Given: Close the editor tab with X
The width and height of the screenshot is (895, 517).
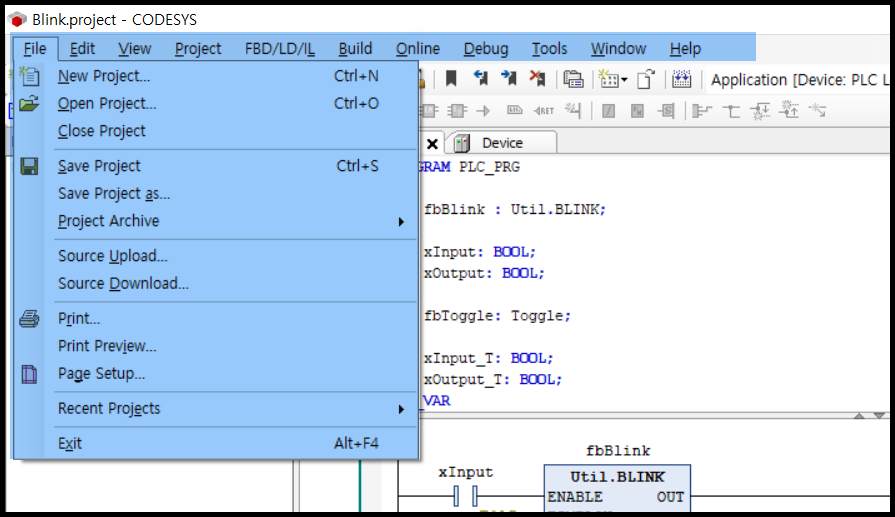Looking at the screenshot, I should pyautogui.click(x=432, y=144).
